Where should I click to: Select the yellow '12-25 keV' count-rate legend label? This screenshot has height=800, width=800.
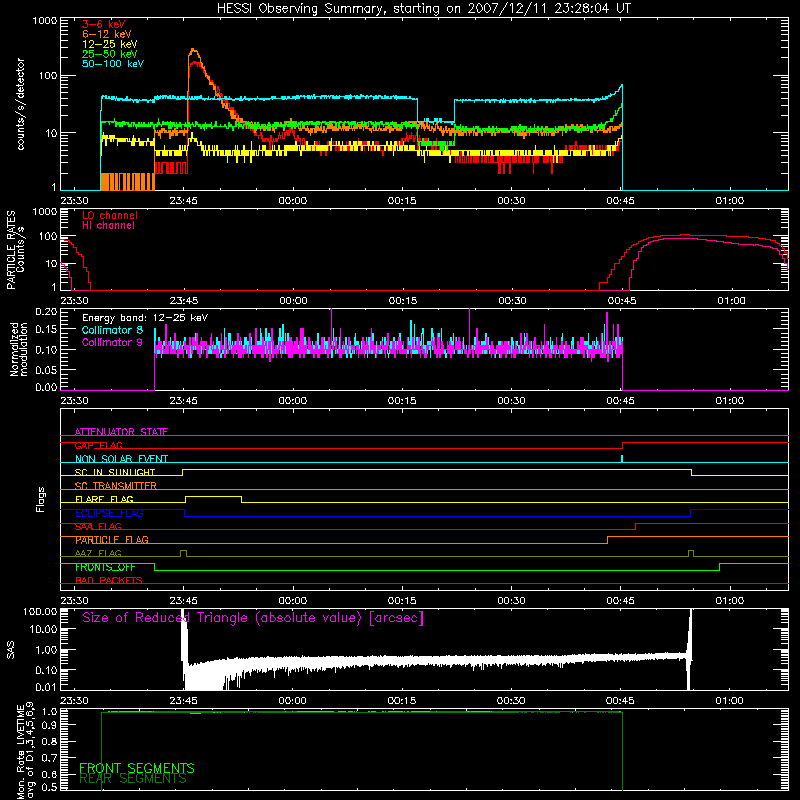click(x=110, y=44)
